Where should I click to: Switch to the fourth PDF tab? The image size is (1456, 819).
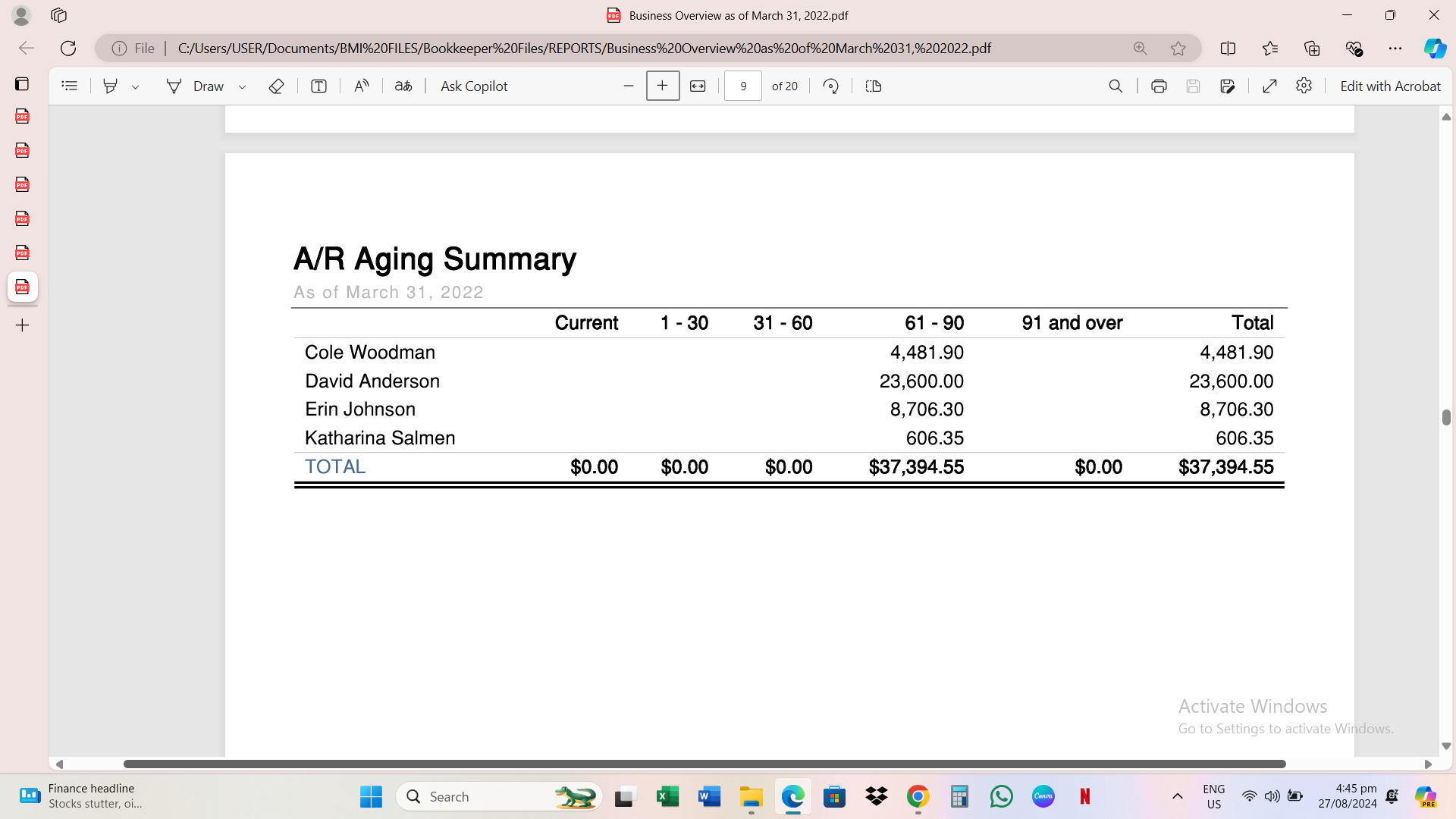click(x=22, y=219)
